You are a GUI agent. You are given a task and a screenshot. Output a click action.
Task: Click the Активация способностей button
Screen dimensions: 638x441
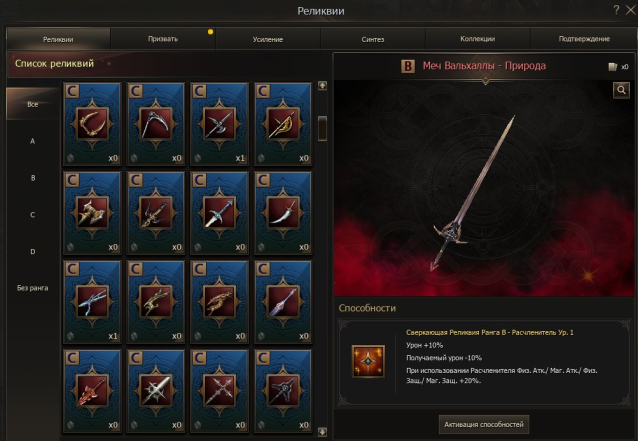coord(484,424)
